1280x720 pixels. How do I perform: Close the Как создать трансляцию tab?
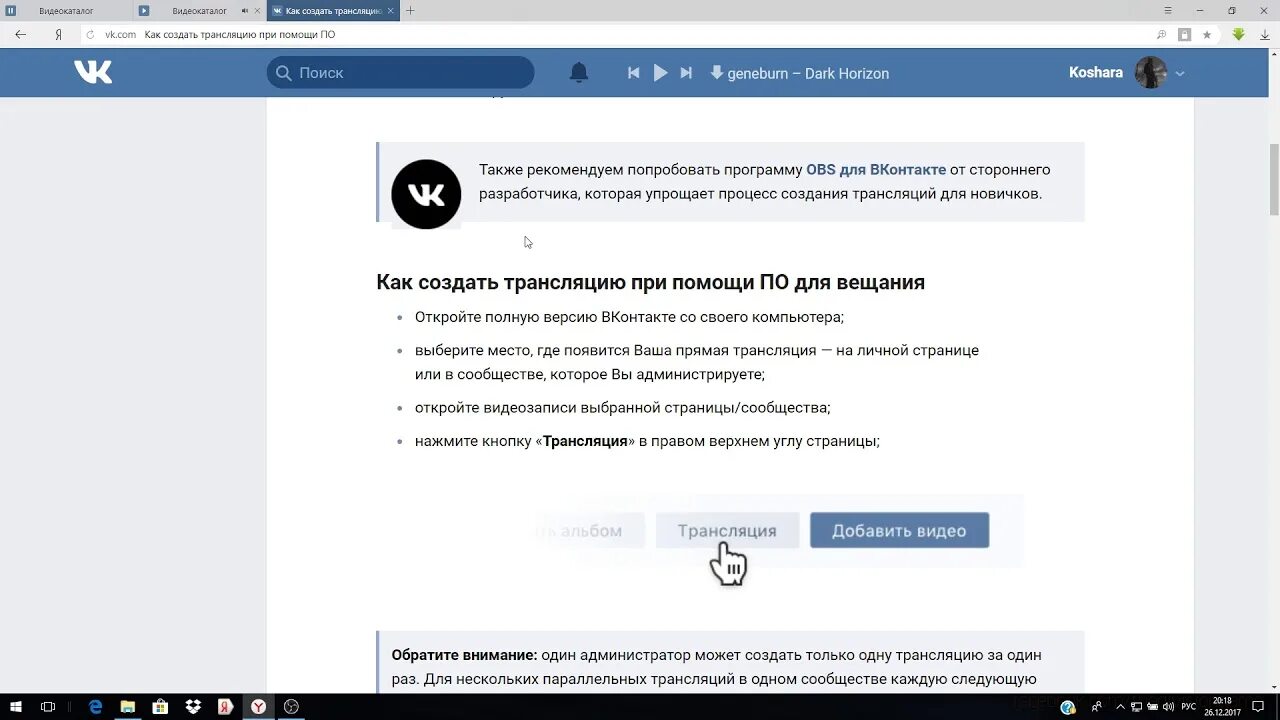click(x=391, y=10)
